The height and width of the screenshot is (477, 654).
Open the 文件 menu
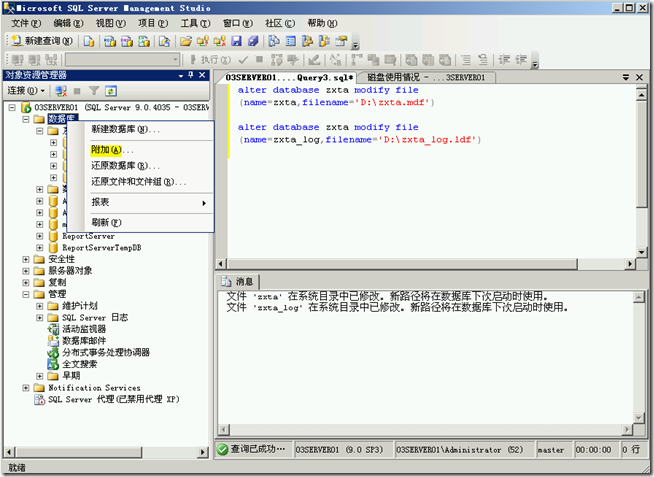click(26, 23)
